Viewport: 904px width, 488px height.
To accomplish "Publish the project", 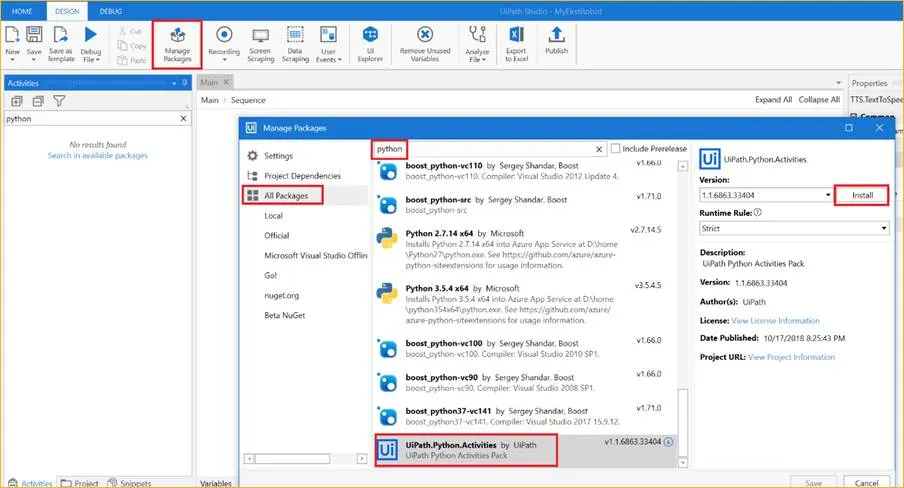I will click(556, 41).
